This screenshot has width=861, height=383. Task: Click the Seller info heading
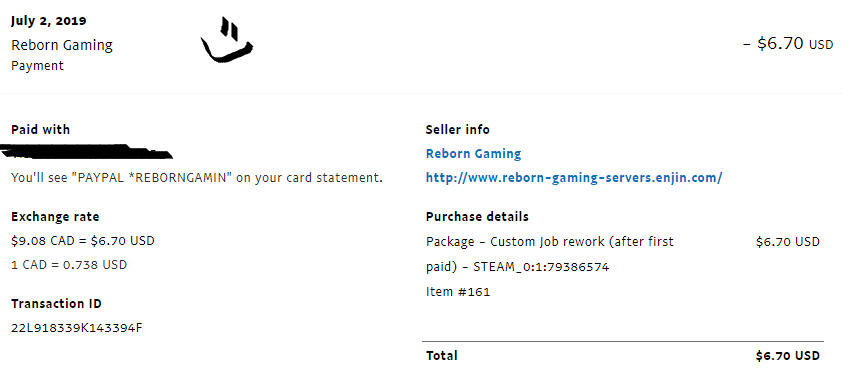pyautogui.click(x=457, y=130)
